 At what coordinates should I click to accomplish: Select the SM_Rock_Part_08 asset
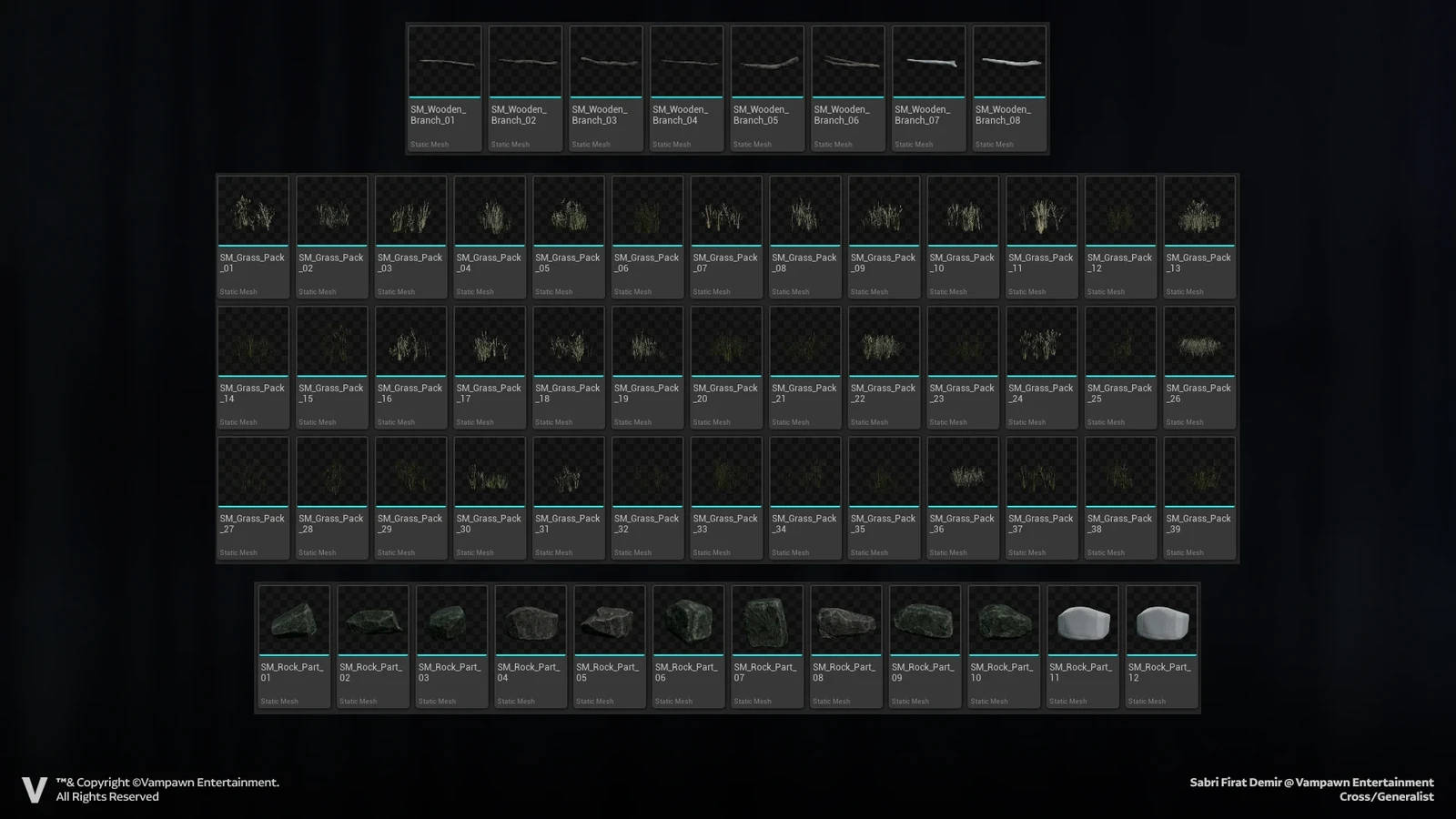(846, 646)
